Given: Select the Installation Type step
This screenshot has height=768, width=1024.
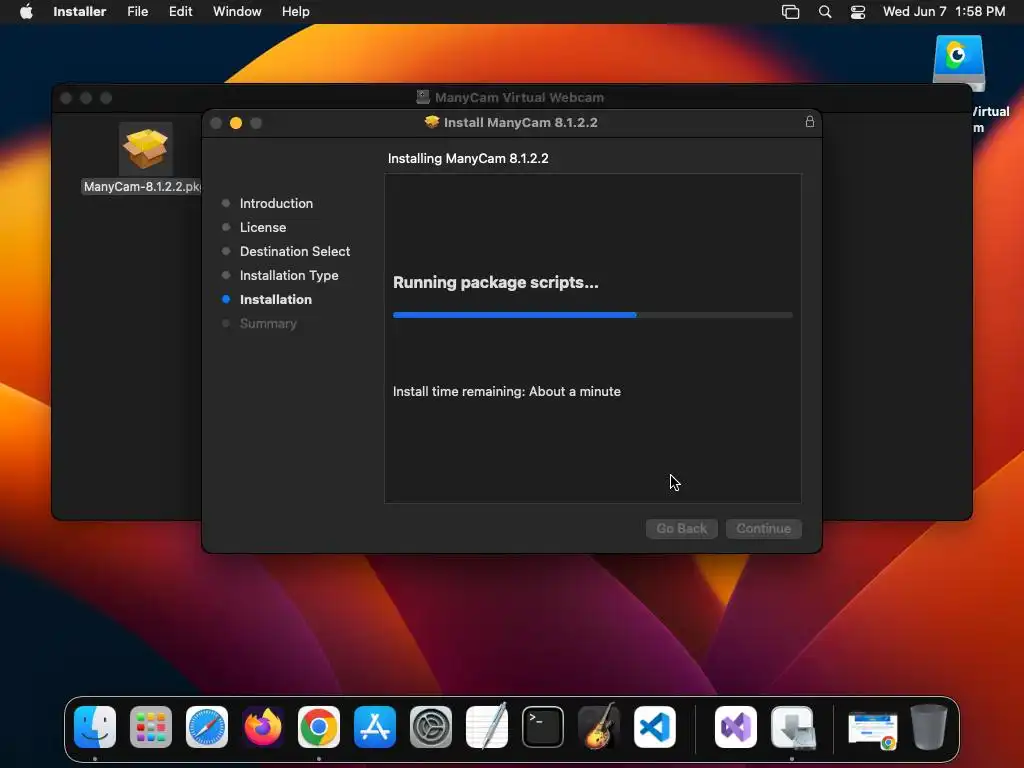Looking at the screenshot, I should click(289, 276).
